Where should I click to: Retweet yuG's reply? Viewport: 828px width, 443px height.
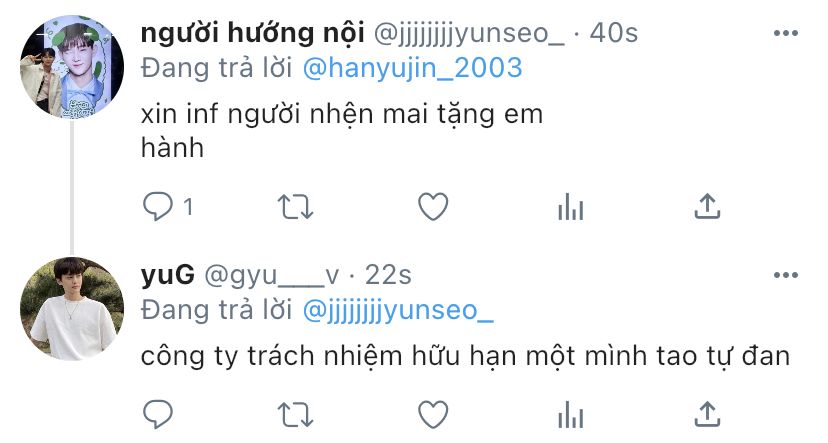(296, 414)
